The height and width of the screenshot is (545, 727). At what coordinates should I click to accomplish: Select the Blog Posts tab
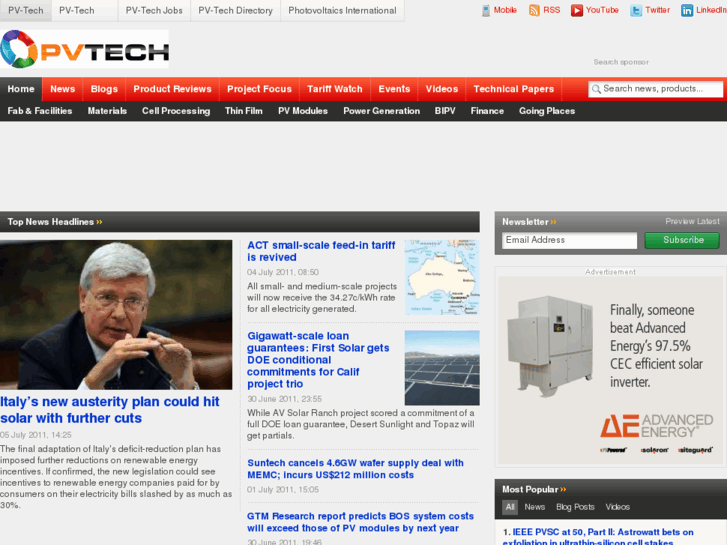[575, 507]
